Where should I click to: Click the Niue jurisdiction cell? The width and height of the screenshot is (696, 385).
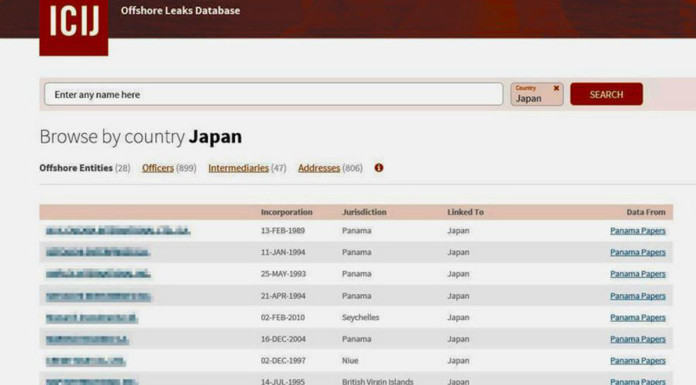350,361
